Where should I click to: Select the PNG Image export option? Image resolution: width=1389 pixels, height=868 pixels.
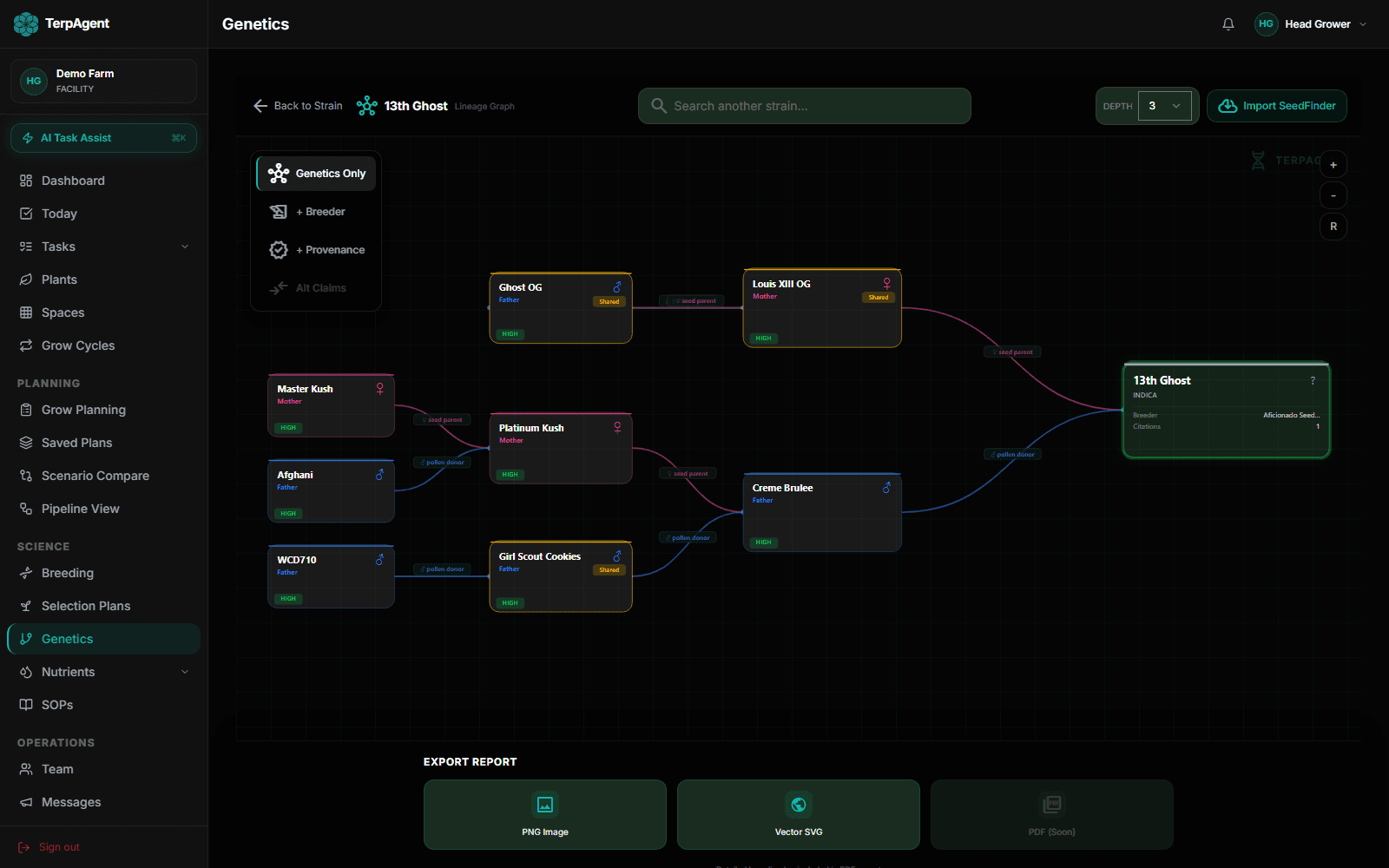tap(544, 814)
